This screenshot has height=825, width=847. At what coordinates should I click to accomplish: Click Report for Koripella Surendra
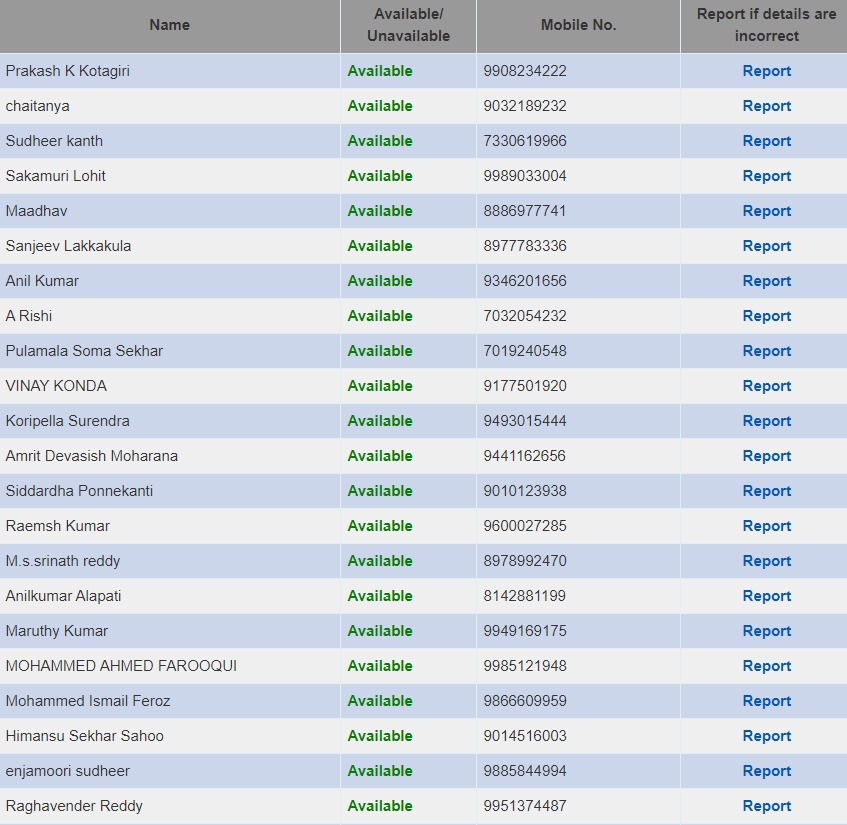tap(767, 421)
